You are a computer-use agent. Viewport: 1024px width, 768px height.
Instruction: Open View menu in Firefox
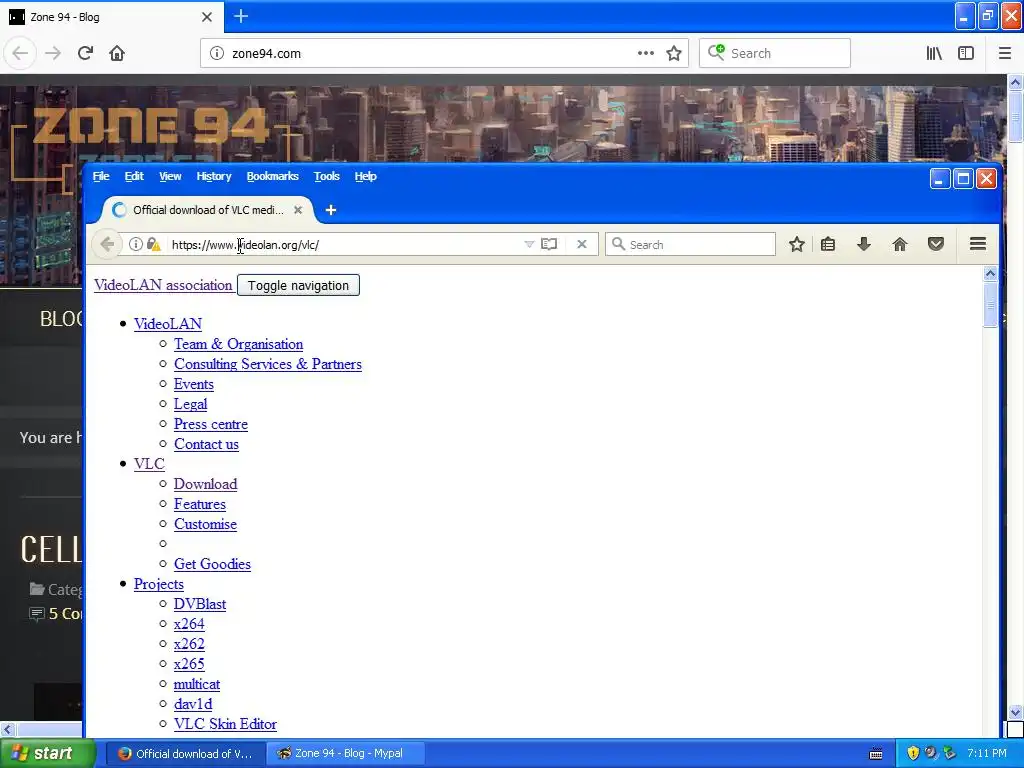pyautogui.click(x=170, y=176)
